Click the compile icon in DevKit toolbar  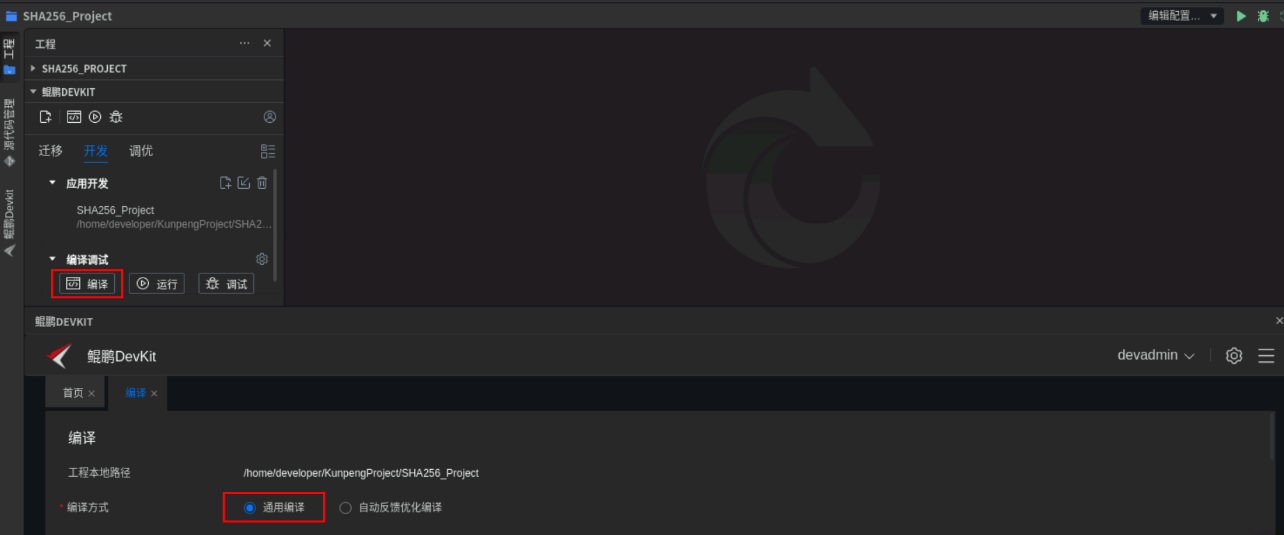[74, 117]
